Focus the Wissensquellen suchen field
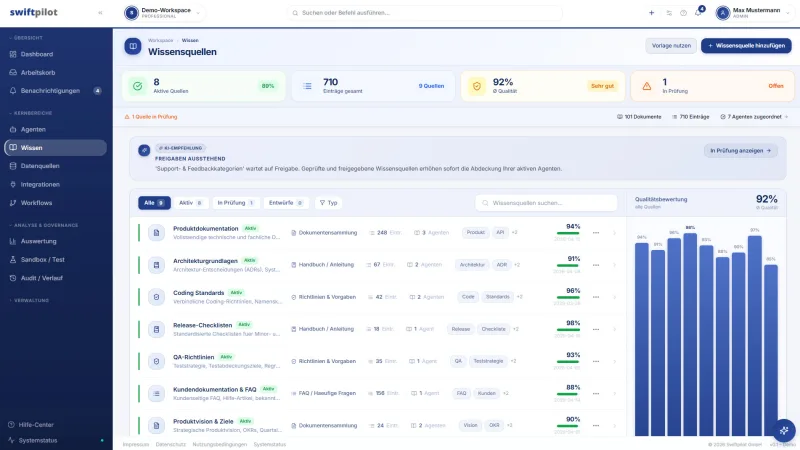Viewport: 800px width, 450px height. click(546, 203)
